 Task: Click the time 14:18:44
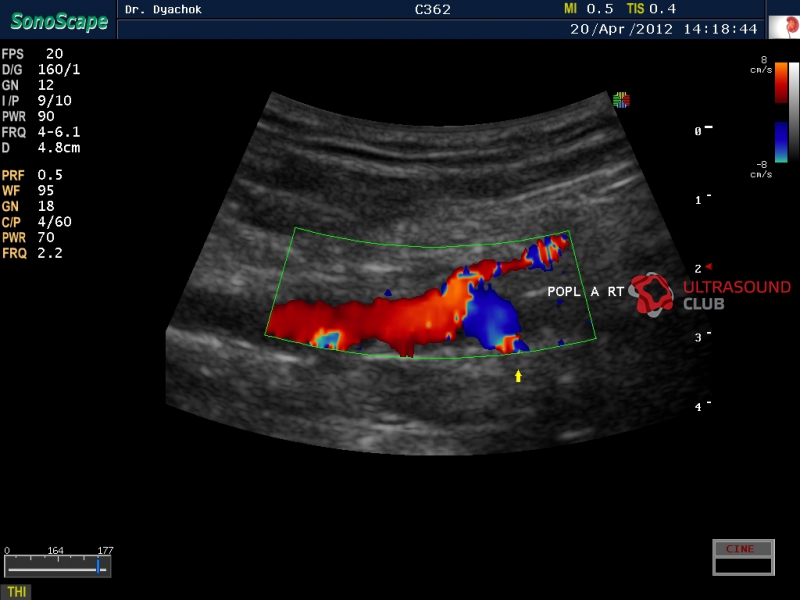pyautogui.click(x=720, y=29)
